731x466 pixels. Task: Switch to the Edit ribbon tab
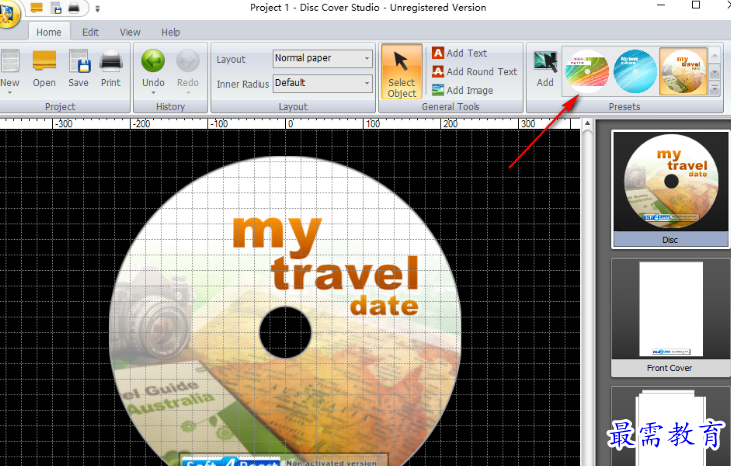[x=90, y=32]
